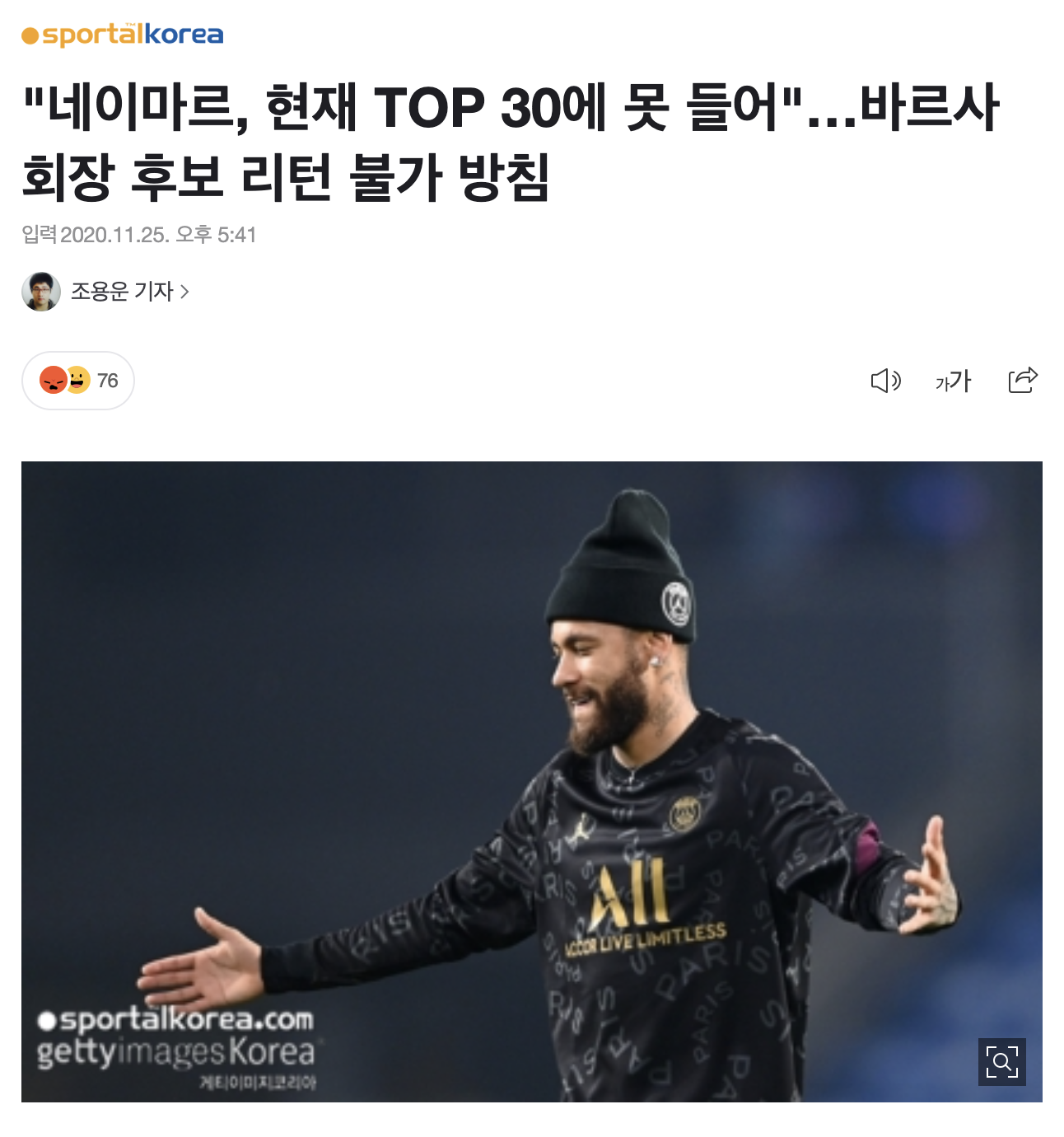Open the Neymar article photo

tap(532, 782)
